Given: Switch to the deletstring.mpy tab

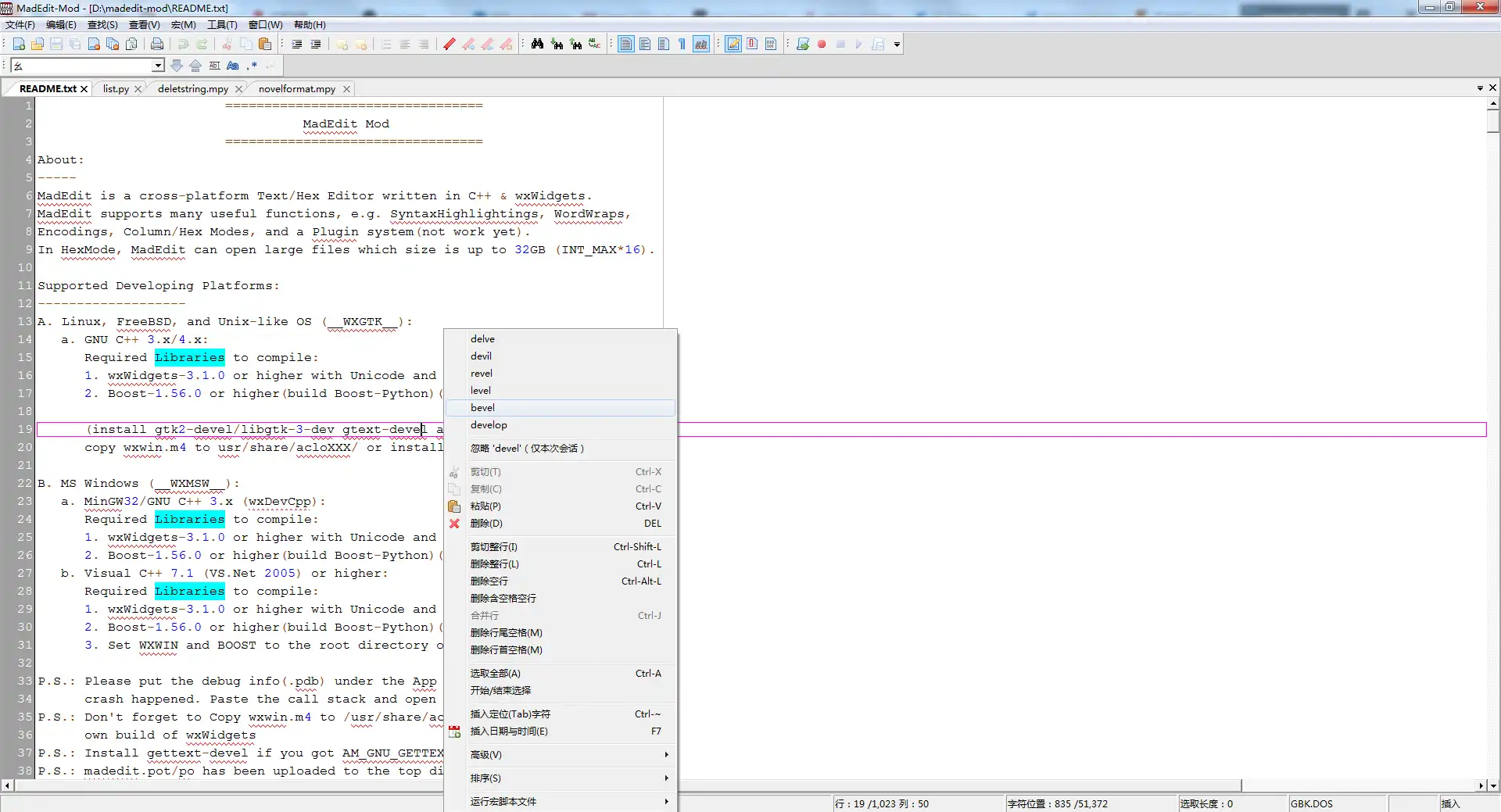Looking at the screenshot, I should click(x=193, y=89).
